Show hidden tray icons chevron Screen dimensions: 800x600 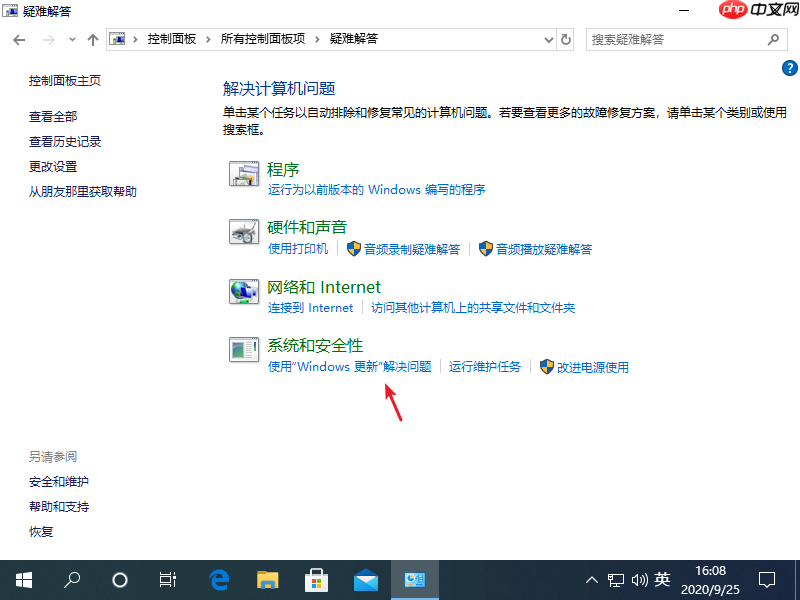592,580
